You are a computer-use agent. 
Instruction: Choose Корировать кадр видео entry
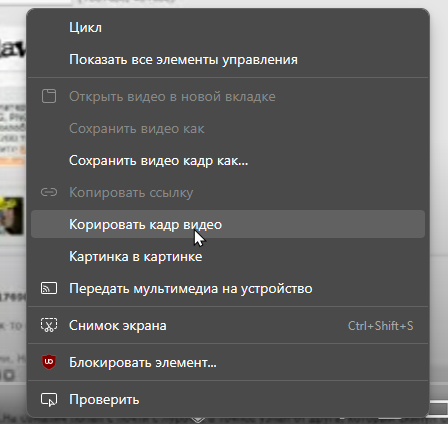point(228,224)
